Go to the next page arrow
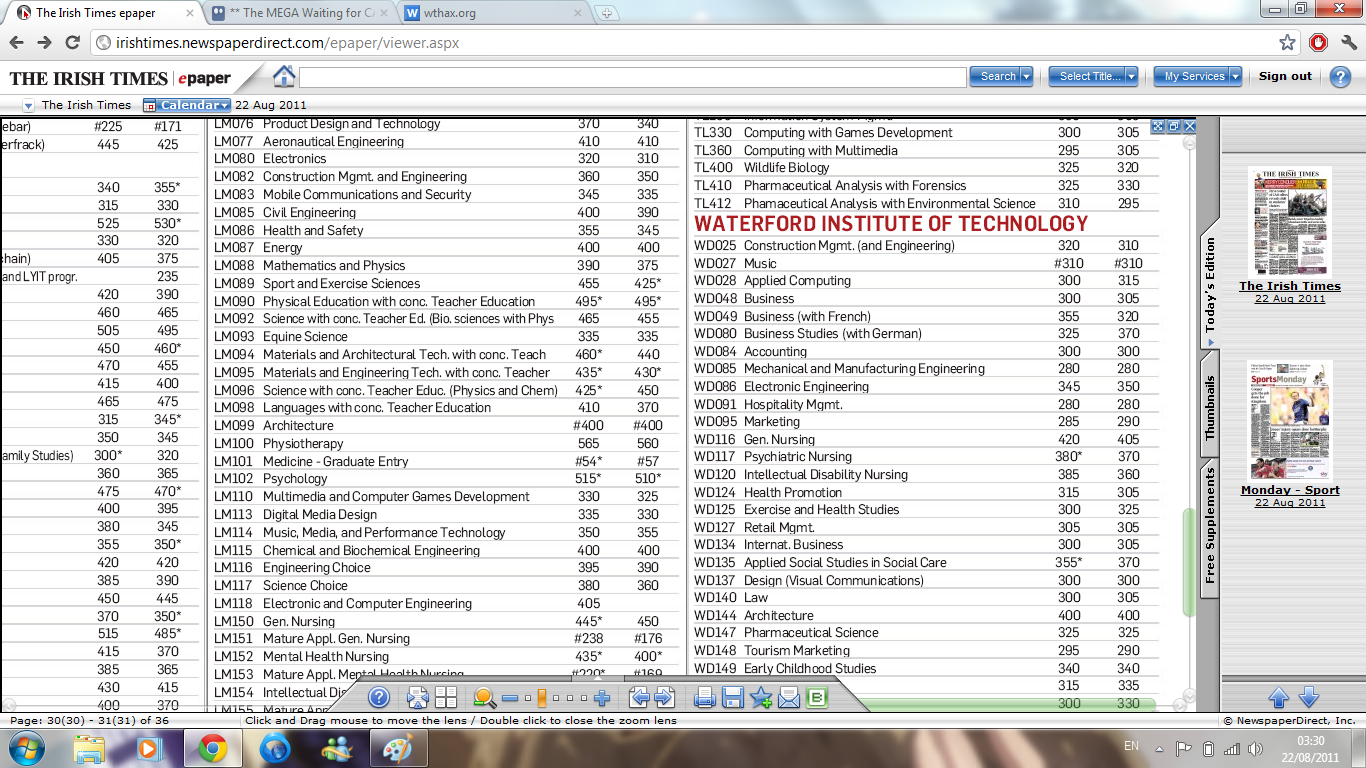The image size is (1366, 768). click(x=663, y=698)
